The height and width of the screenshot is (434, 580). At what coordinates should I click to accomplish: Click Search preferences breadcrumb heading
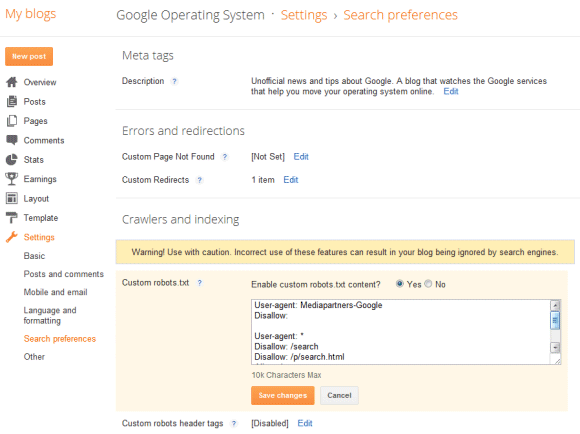tap(400, 15)
